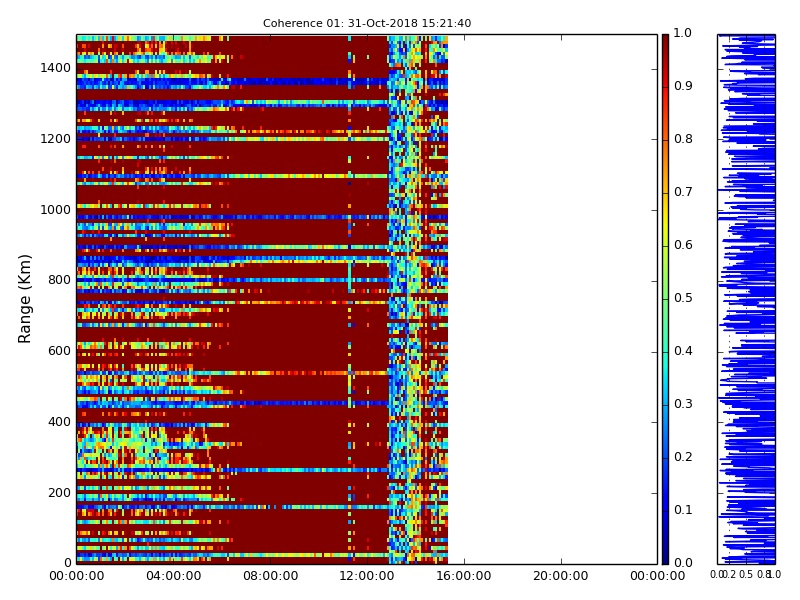800x600 pixels.
Task: Click the 'Range (Km)' axis label
Action: [24, 299]
